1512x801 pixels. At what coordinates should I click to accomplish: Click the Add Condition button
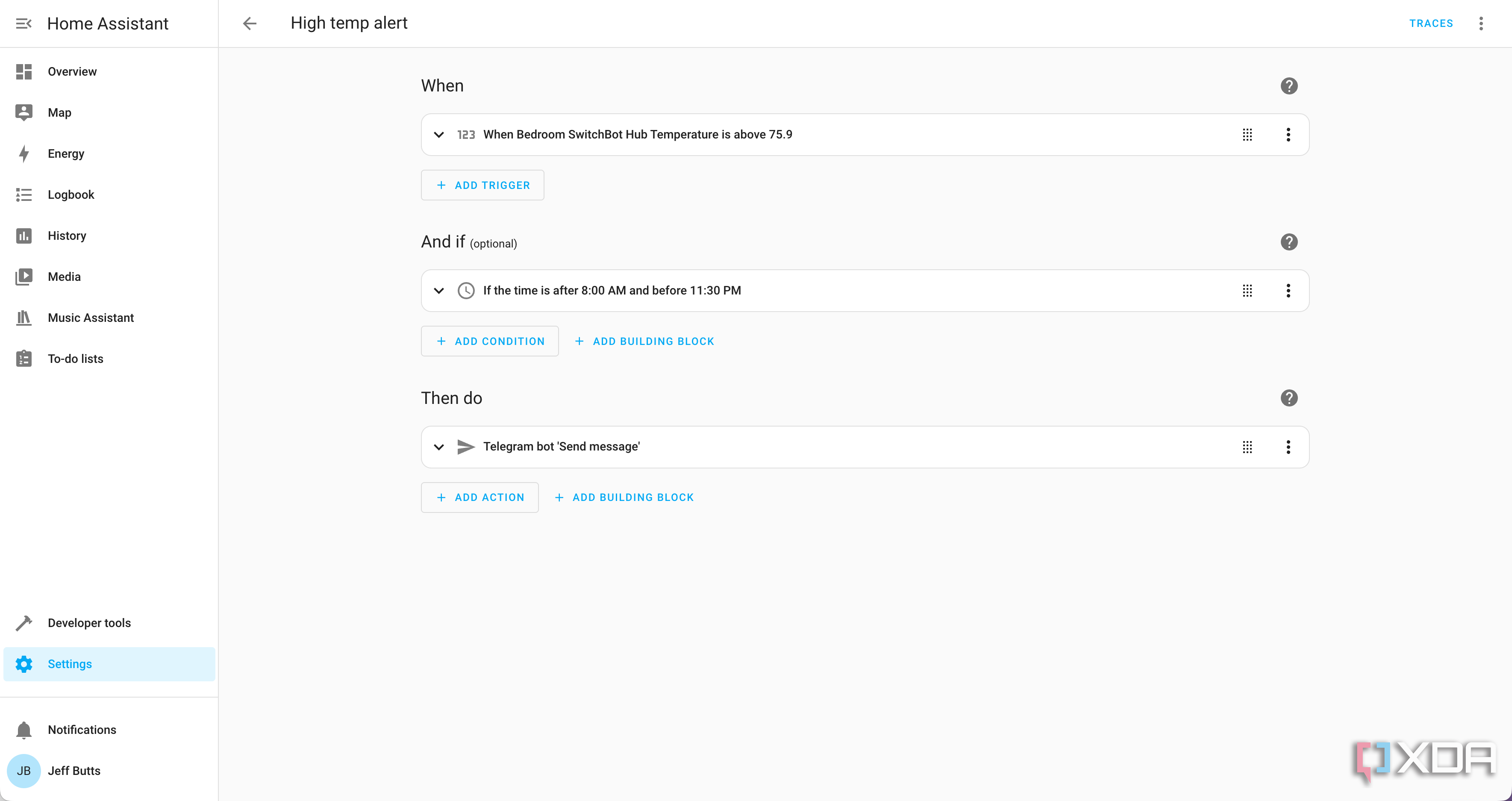coord(489,341)
